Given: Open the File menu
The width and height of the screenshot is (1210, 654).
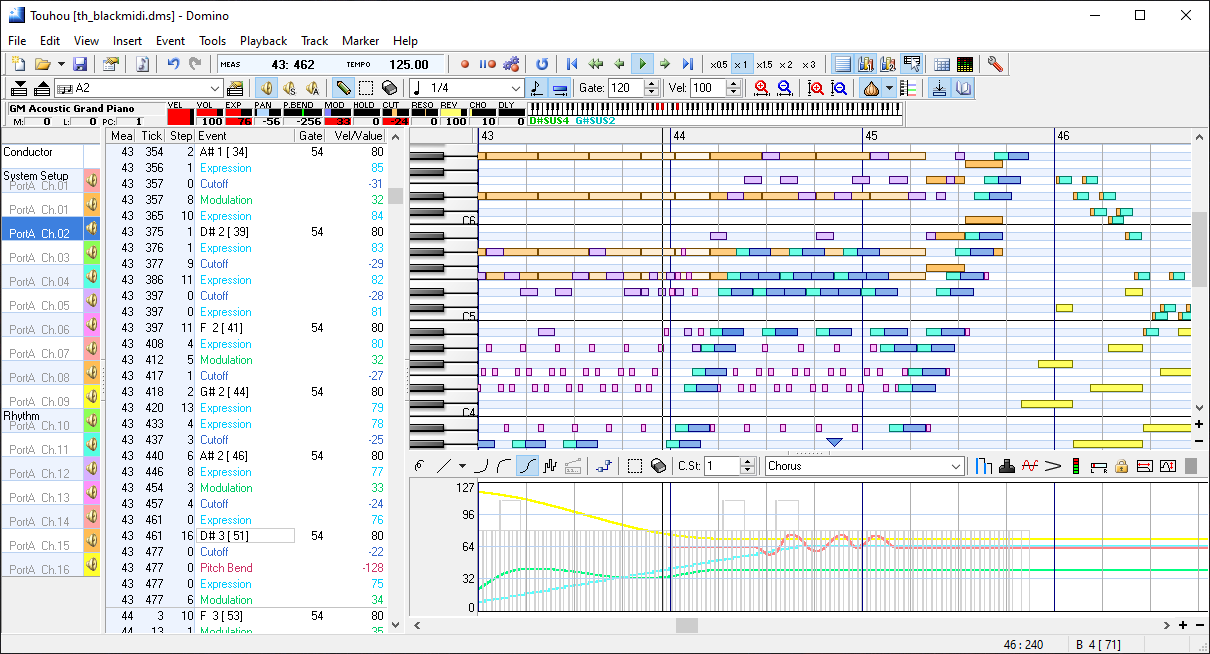Looking at the screenshot, I should pos(17,41).
